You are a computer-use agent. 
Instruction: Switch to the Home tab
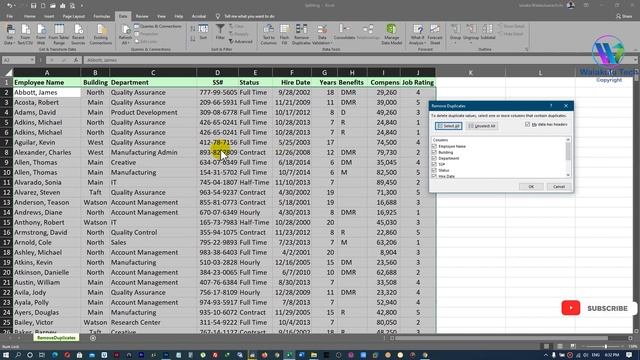coord(29,16)
